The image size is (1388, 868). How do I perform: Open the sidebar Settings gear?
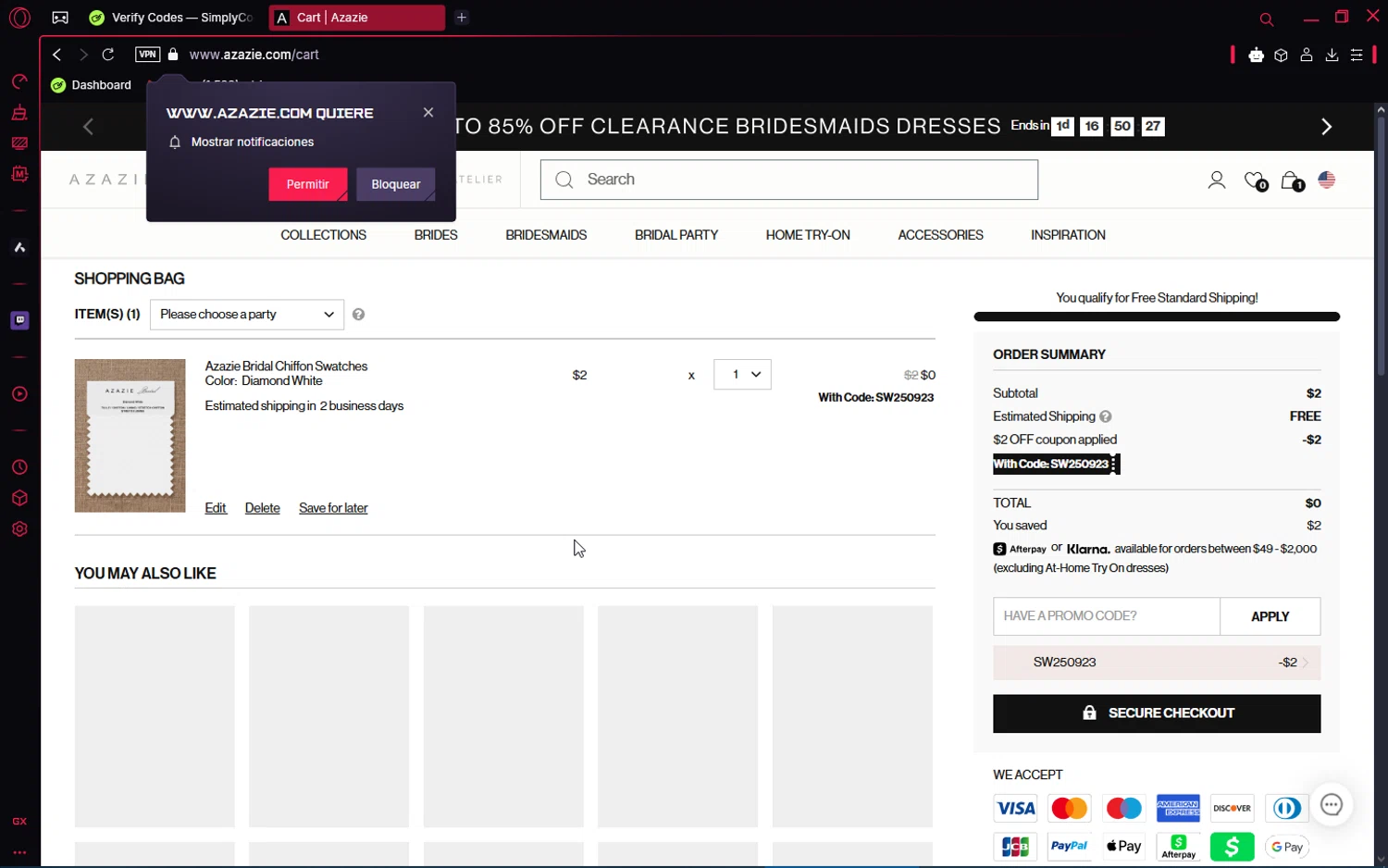coord(19,529)
